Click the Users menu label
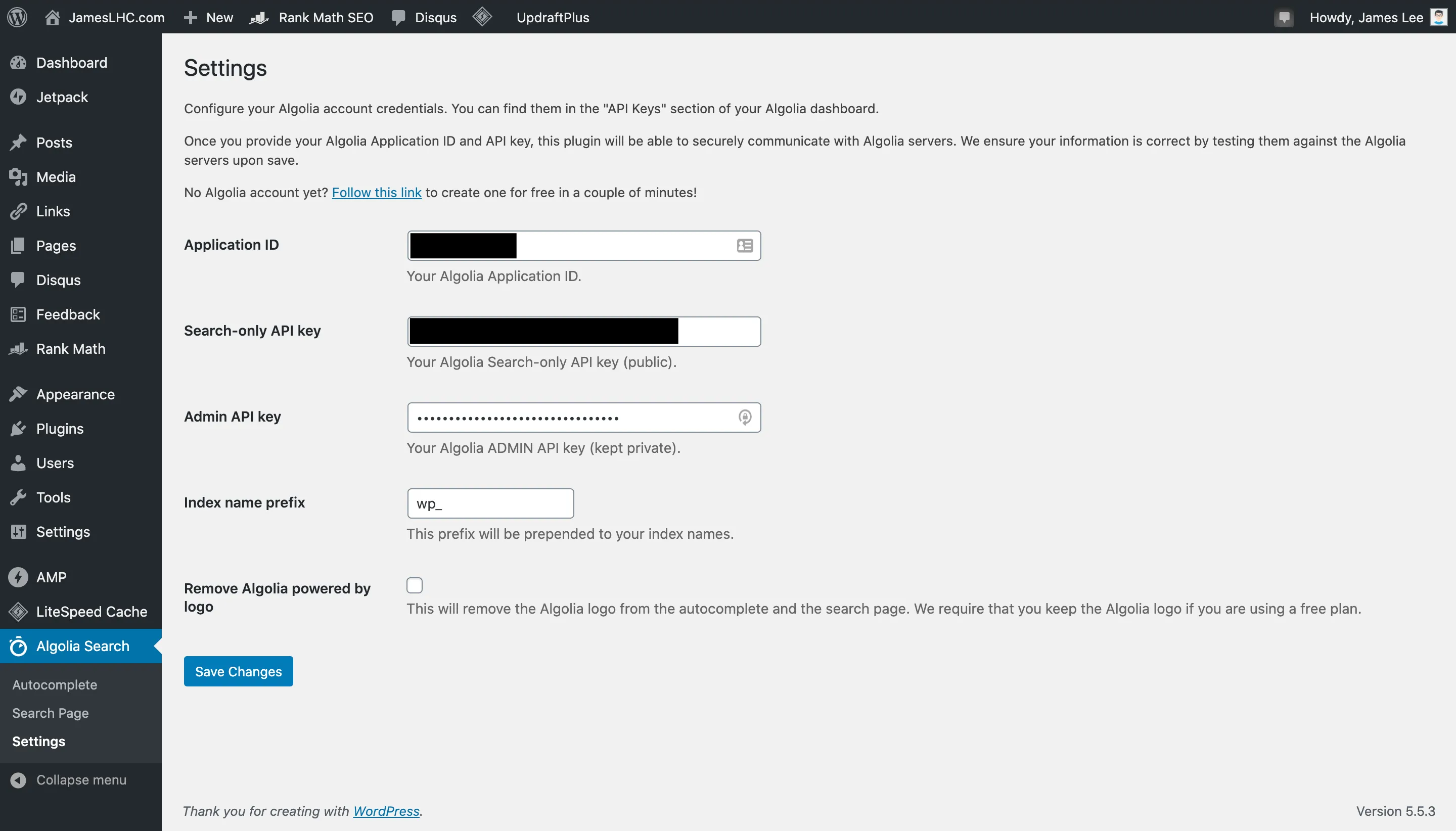Image resolution: width=1456 pixels, height=831 pixels. point(56,463)
